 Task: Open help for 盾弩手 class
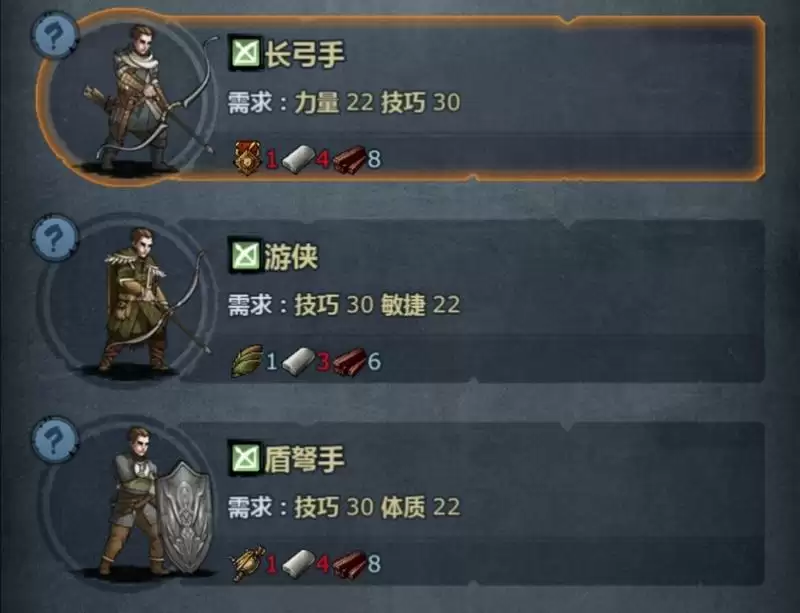(x=55, y=440)
